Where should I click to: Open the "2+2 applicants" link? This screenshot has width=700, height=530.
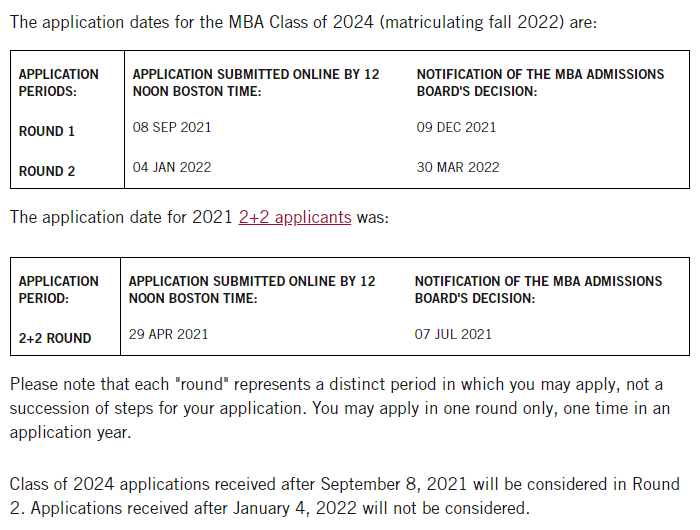(295, 217)
